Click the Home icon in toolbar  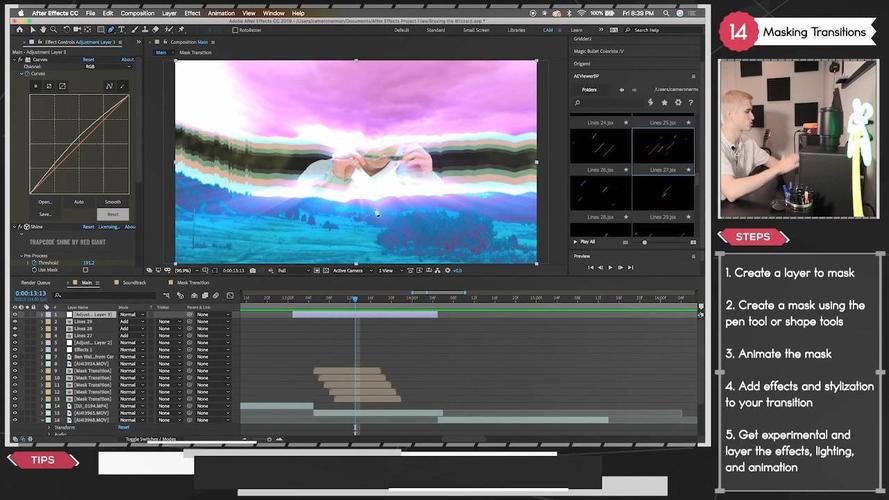20,29
